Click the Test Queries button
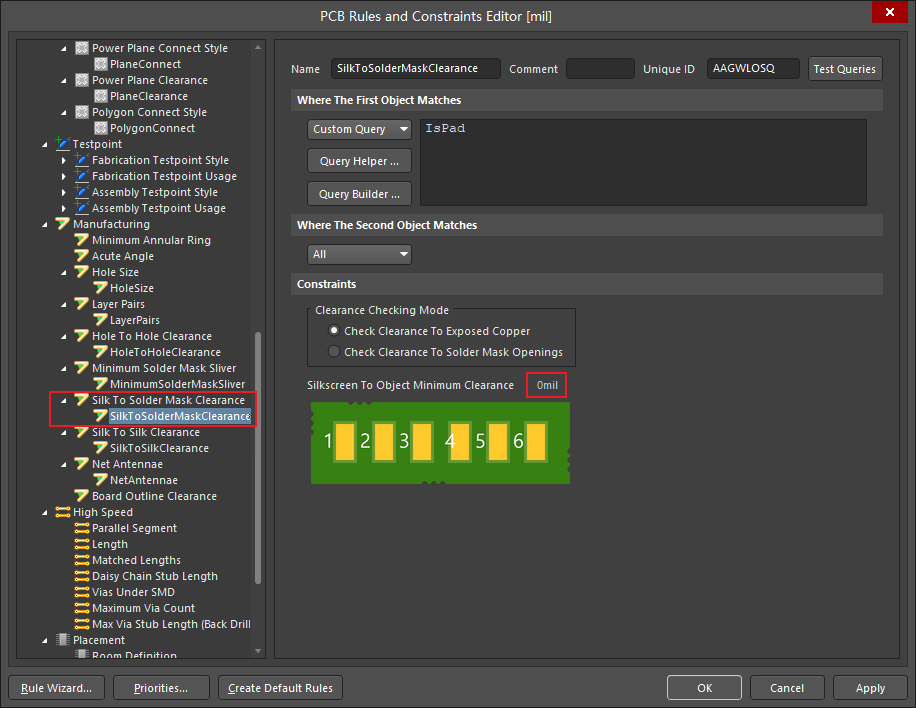 pyautogui.click(x=845, y=69)
